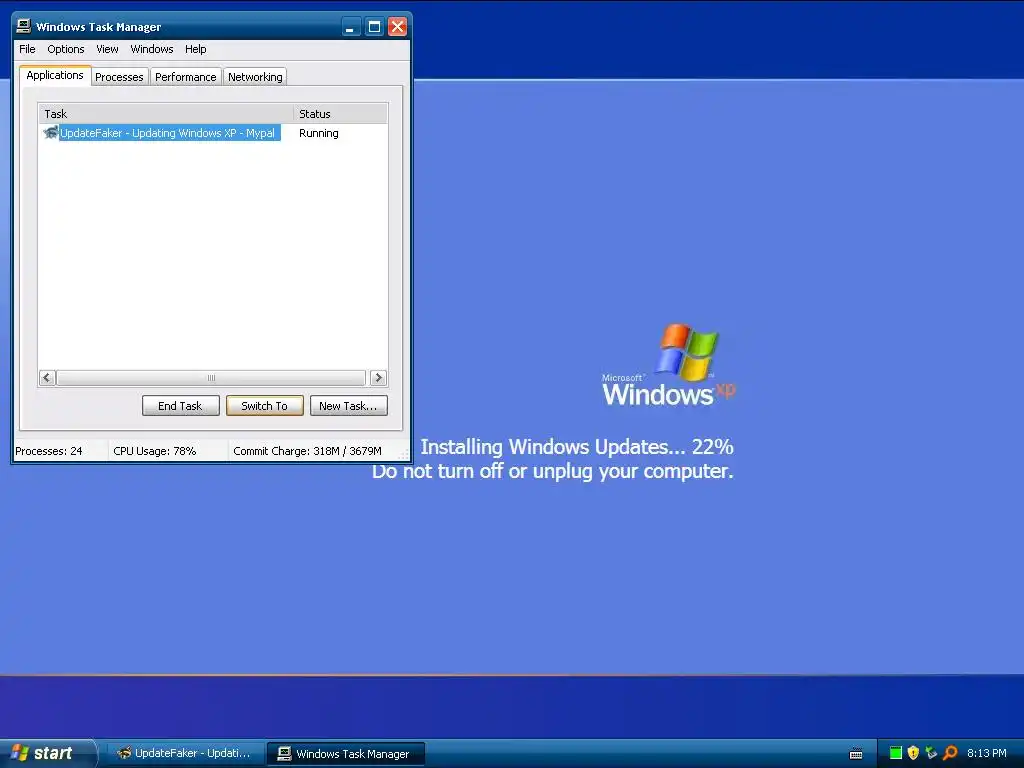The image size is (1024, 768).
Task: Click the Running status cell
Action: coord(319,133)
